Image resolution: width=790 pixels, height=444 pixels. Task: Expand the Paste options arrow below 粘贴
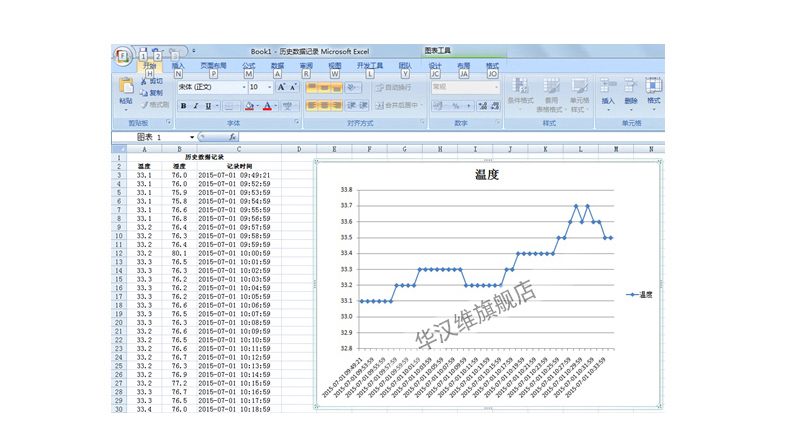[125, 109]
